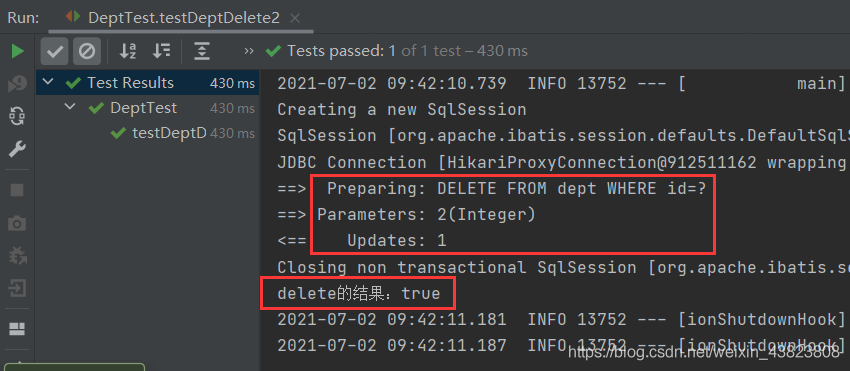Click the exit icon in sidebar
The image size is (850, 371).
click(x=17, y=288)
